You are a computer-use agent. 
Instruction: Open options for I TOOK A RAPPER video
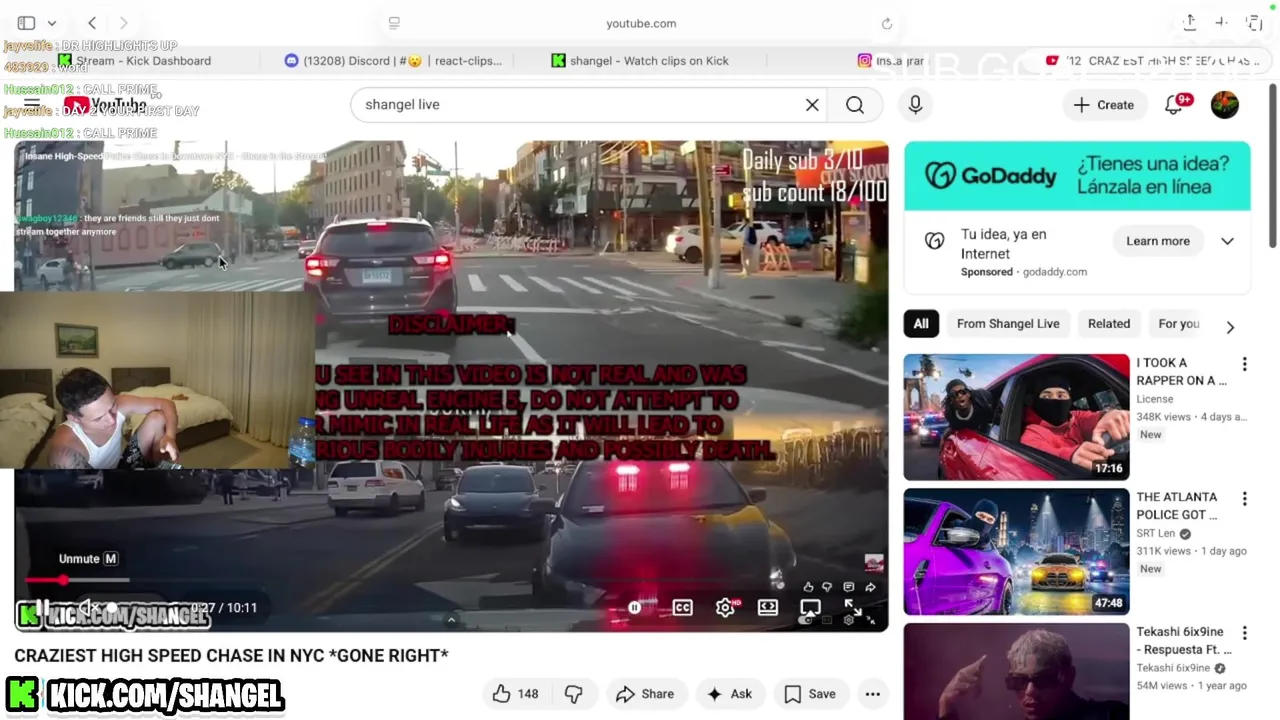pos(1245,364)
